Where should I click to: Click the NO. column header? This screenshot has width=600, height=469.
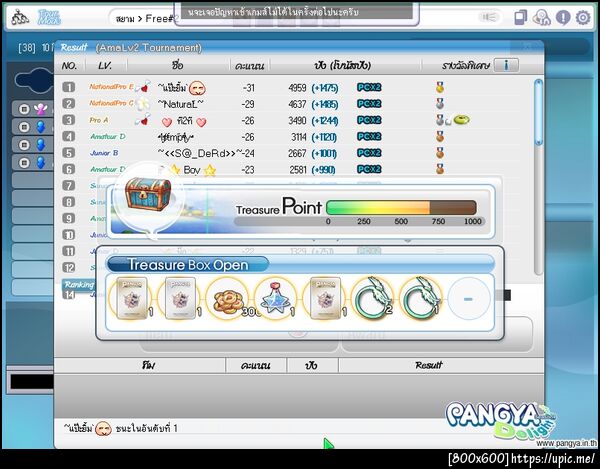click(69, 66)
